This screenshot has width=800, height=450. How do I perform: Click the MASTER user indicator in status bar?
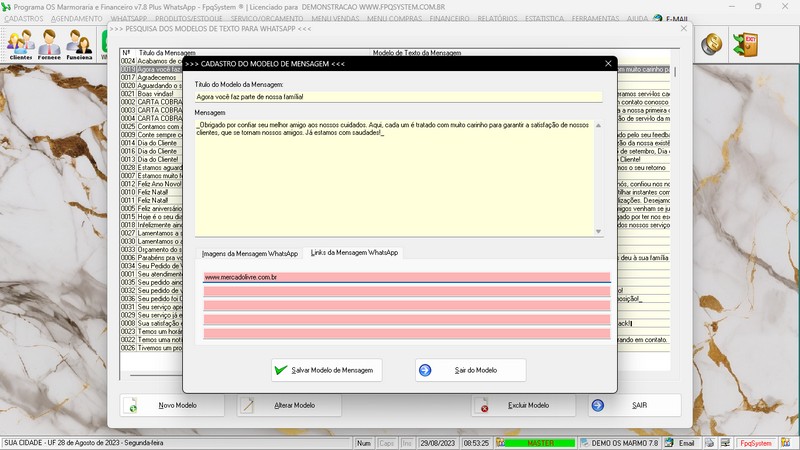pyautogui.click(x=540, y=443)
